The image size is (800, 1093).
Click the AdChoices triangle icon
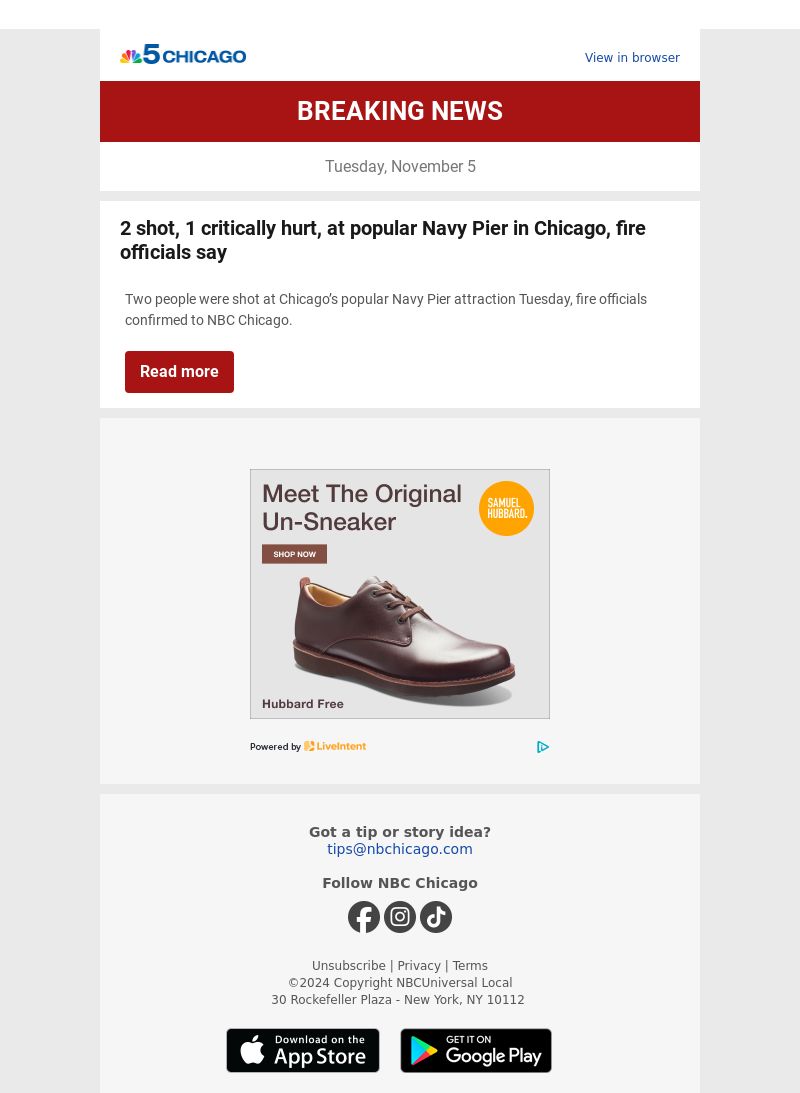pyautogui.click(x=543, y=747)
